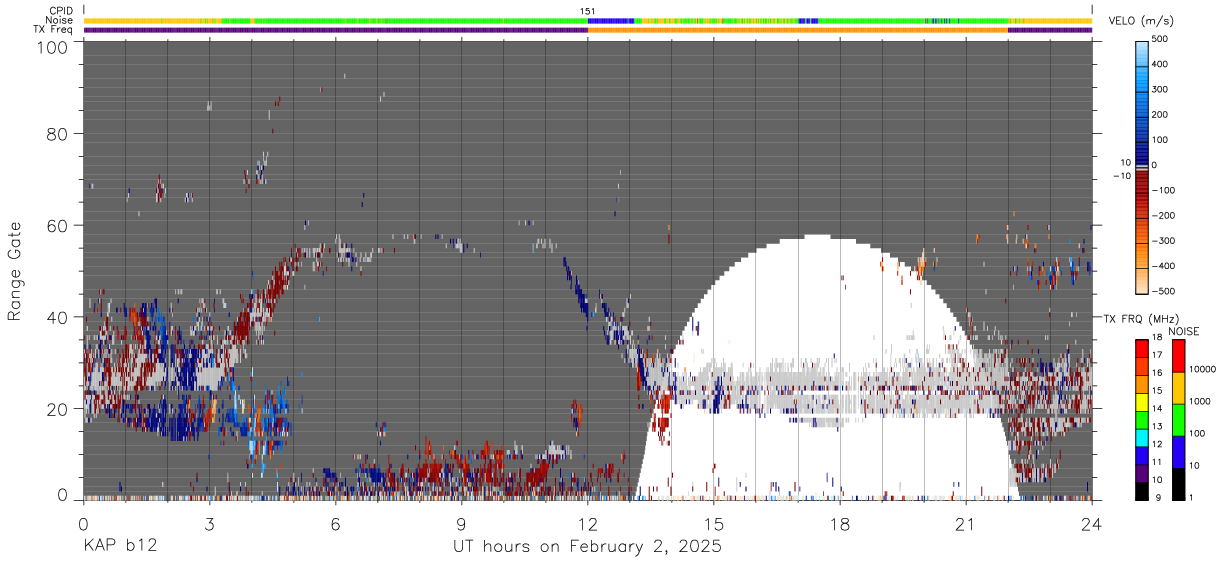The height and width of the screenshot is (567, 1228).
Task: Click the noise legend label '1'
Action: pos(1192,498)
